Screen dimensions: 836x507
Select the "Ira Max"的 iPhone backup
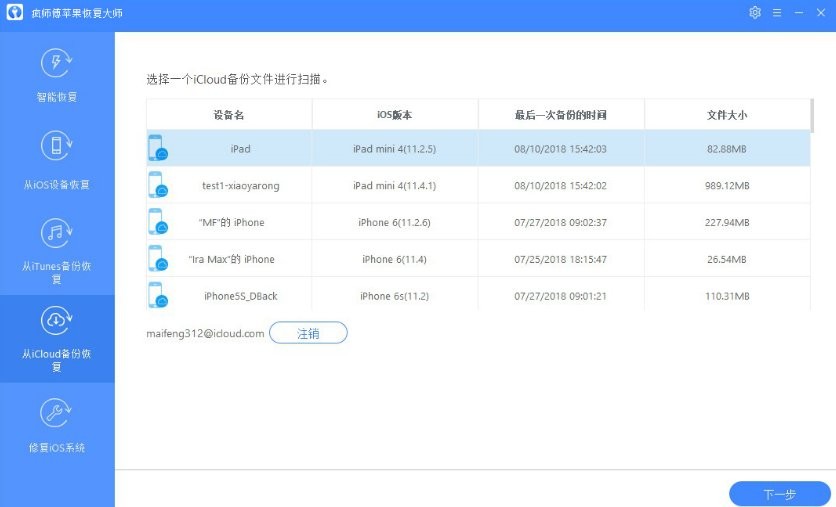[478, 259]
